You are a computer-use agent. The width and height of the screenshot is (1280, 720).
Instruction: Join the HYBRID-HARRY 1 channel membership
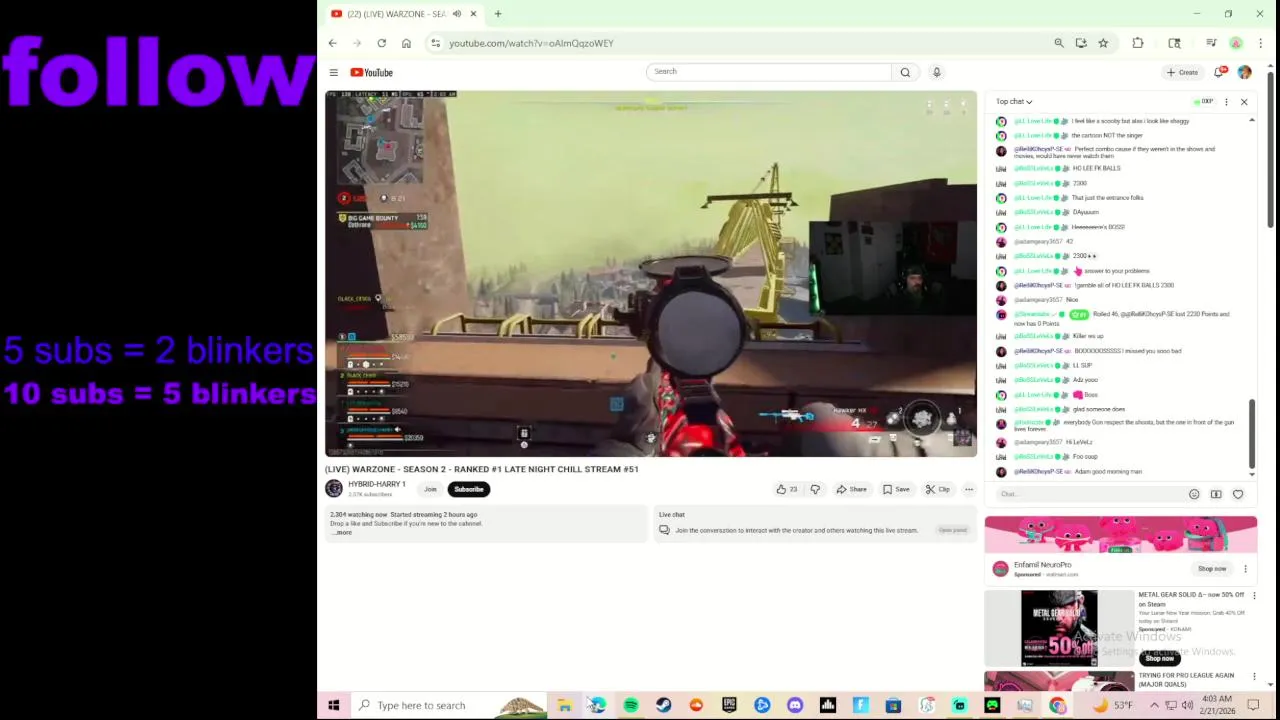click(430, 489)
